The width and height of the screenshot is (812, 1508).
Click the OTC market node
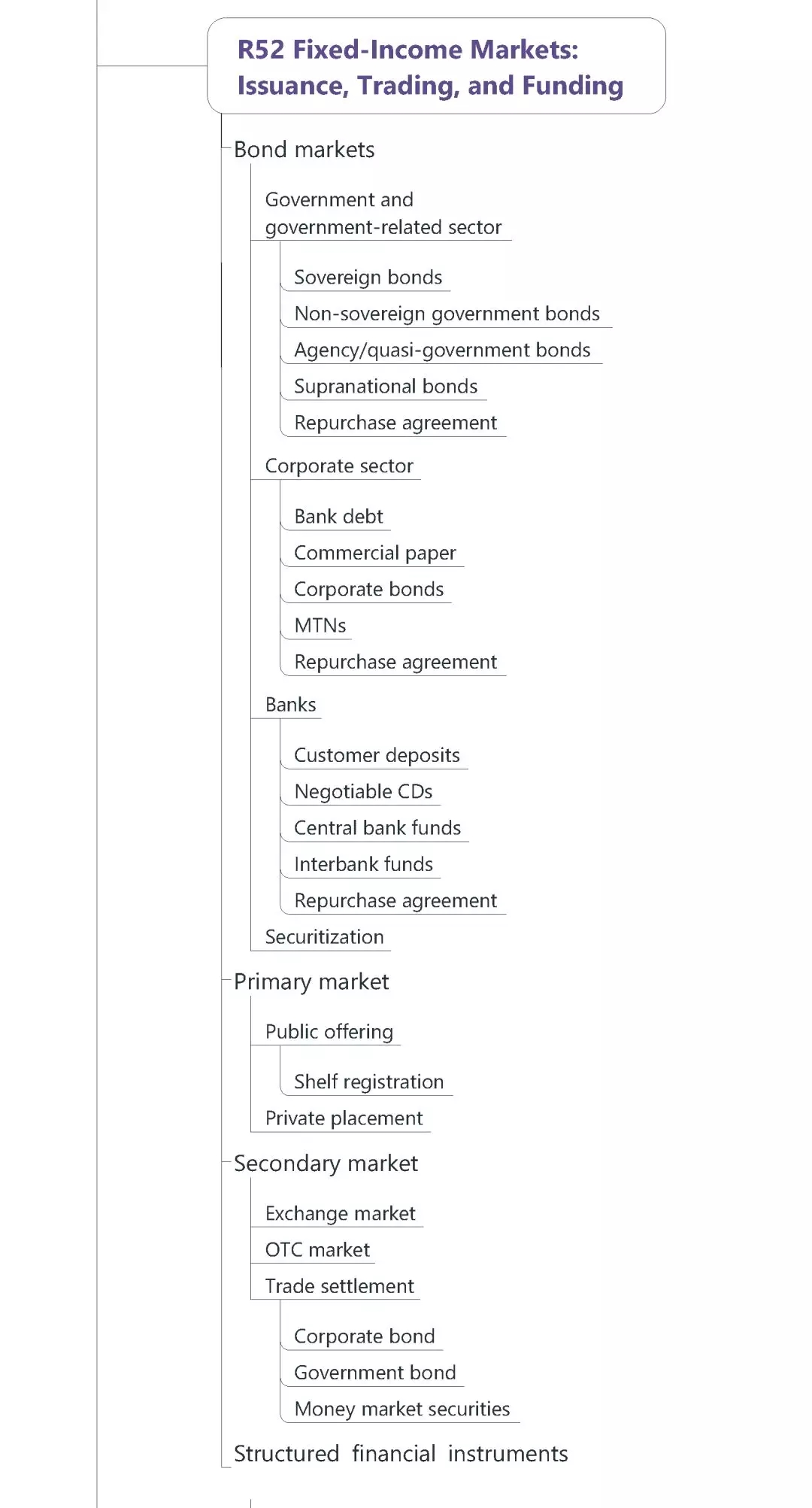[317, 1250]
